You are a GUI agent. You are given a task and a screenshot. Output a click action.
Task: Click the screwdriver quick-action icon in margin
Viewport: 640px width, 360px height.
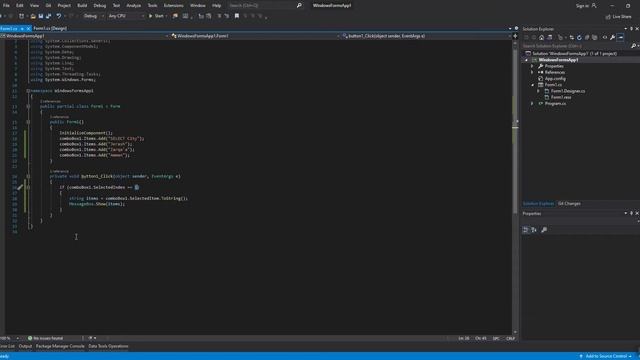[20, 187]
